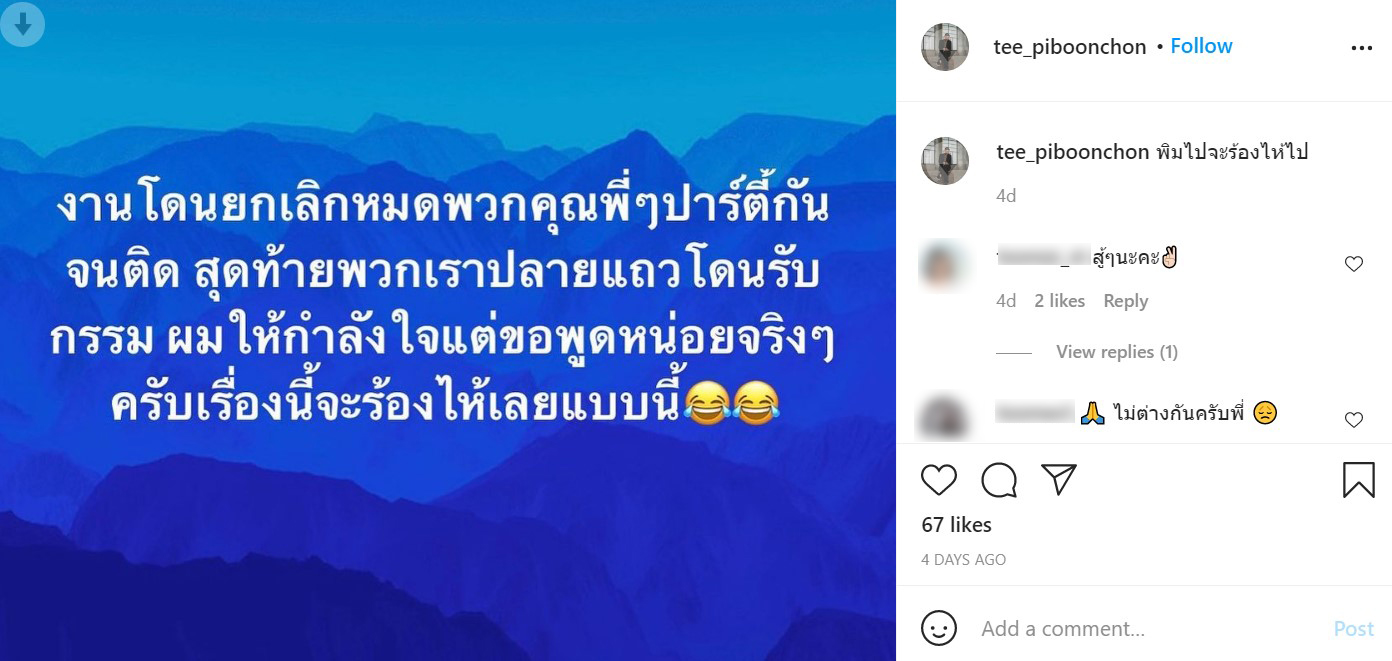Like the สู้ๆนะคะ comment with its heart

(x=1354, y=264)
